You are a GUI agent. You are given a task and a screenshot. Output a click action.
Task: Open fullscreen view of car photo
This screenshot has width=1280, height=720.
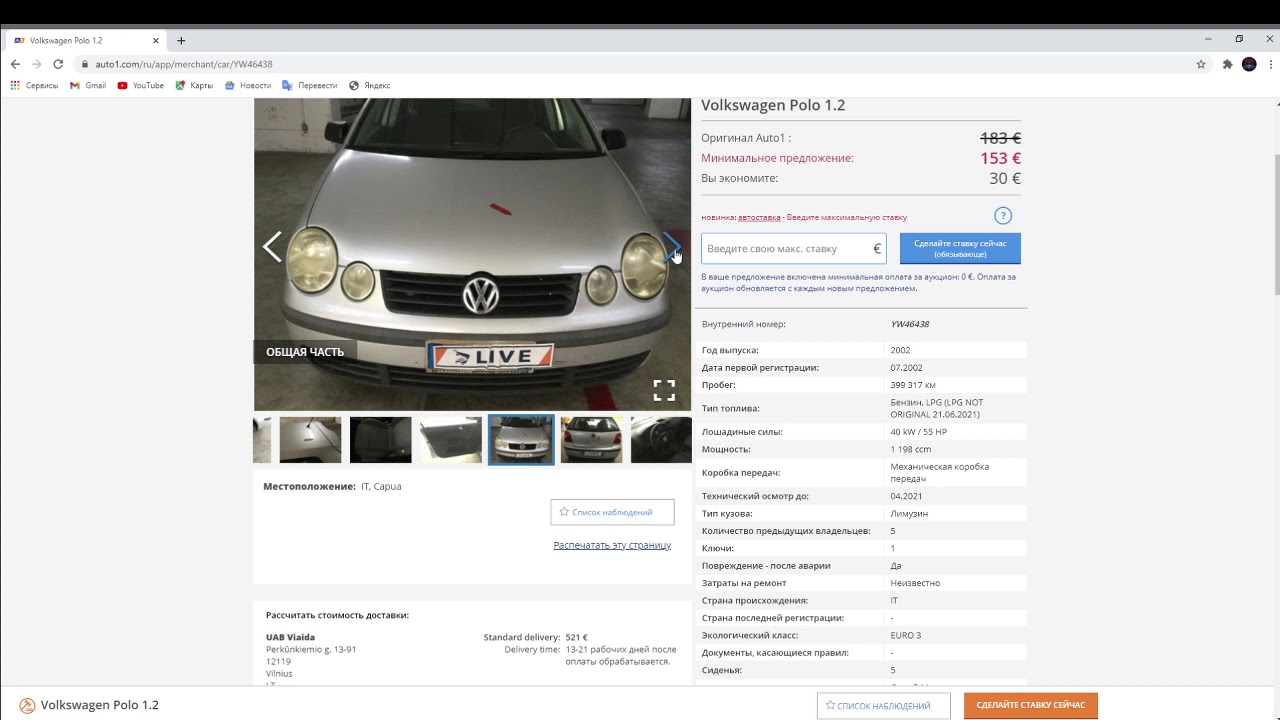coord(664,390)
